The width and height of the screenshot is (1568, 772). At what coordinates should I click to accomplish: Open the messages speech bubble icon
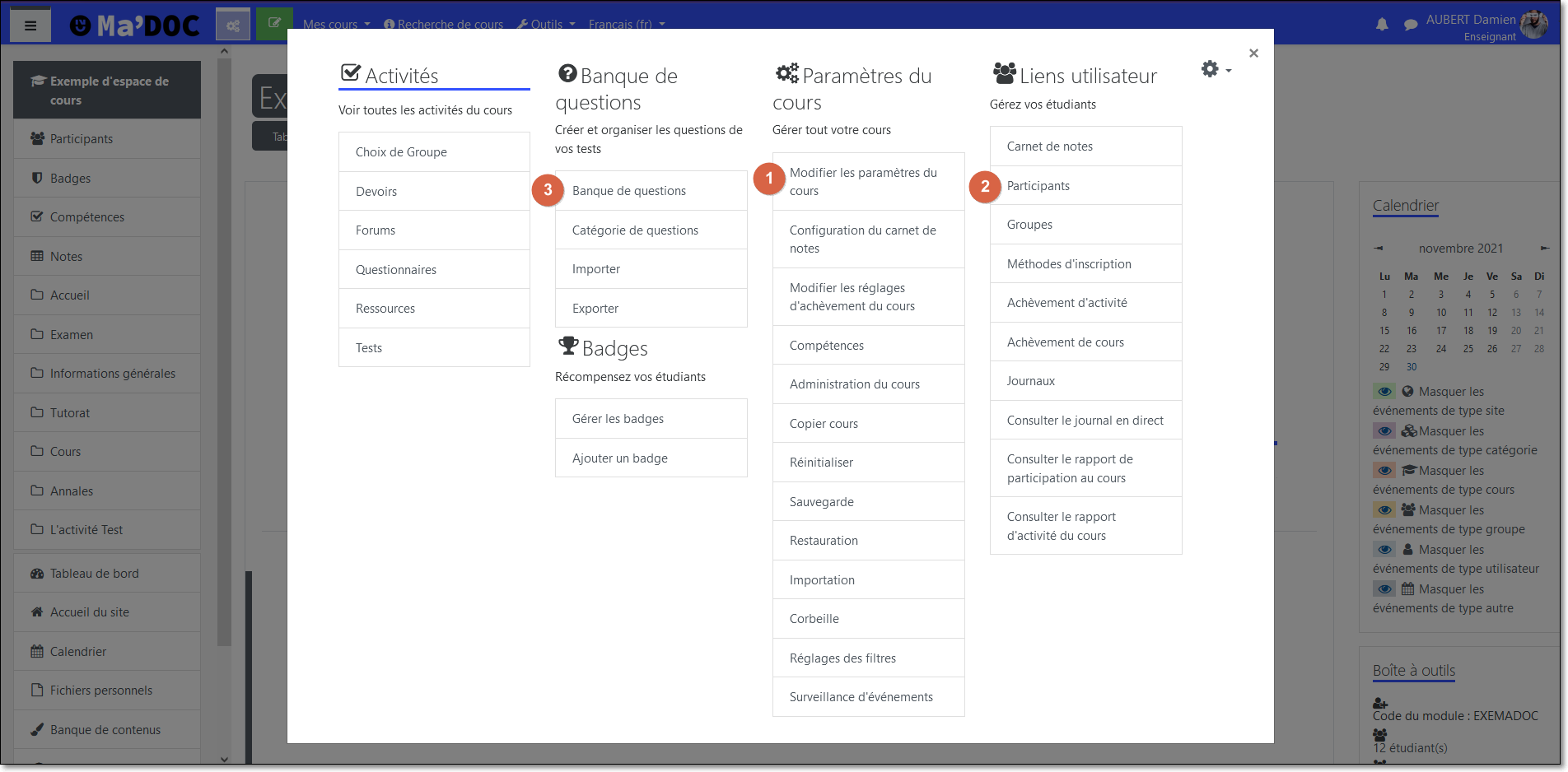click(1411, 25)
